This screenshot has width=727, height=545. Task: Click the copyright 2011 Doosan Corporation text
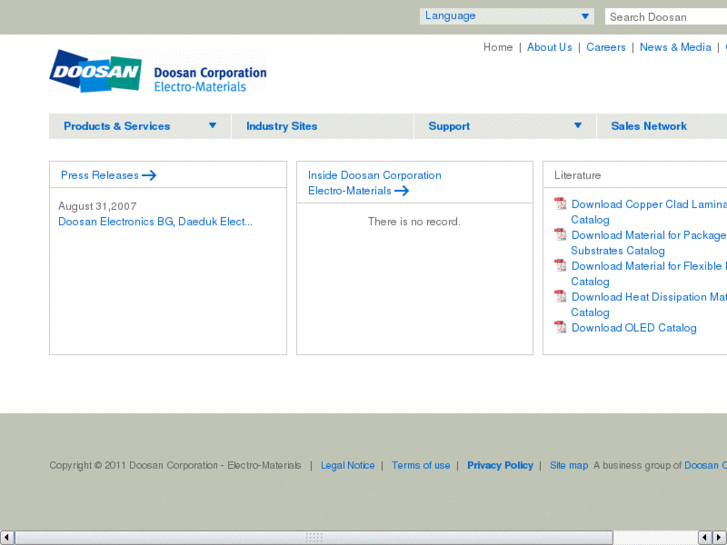[175, 465]
